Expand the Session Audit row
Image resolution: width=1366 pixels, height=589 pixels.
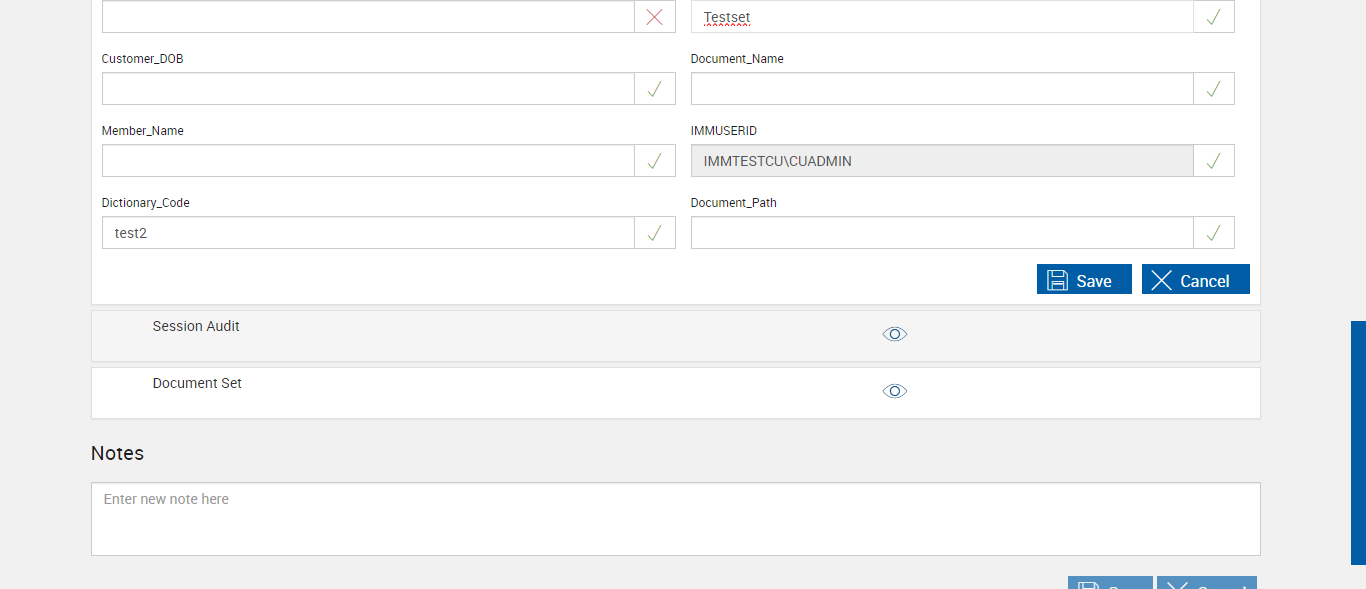196,326
